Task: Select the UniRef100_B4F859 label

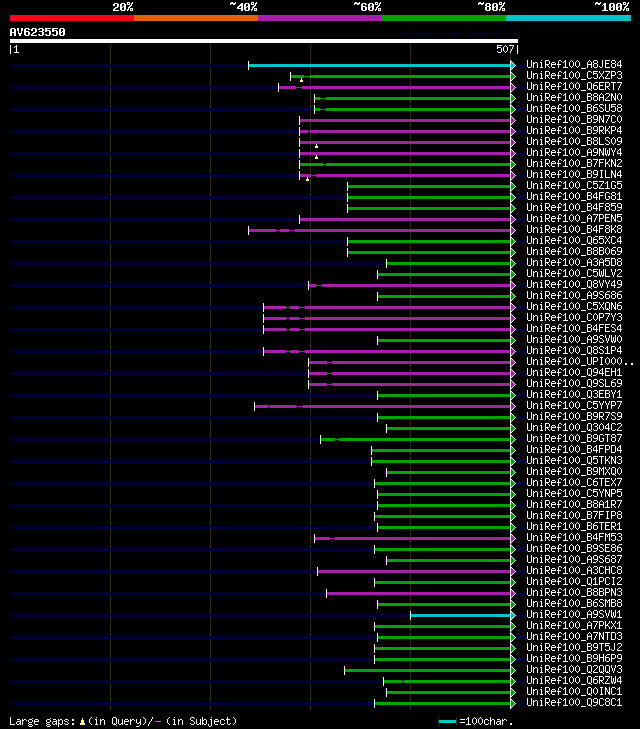Action: pyautogui.click(x=574, y=207)
